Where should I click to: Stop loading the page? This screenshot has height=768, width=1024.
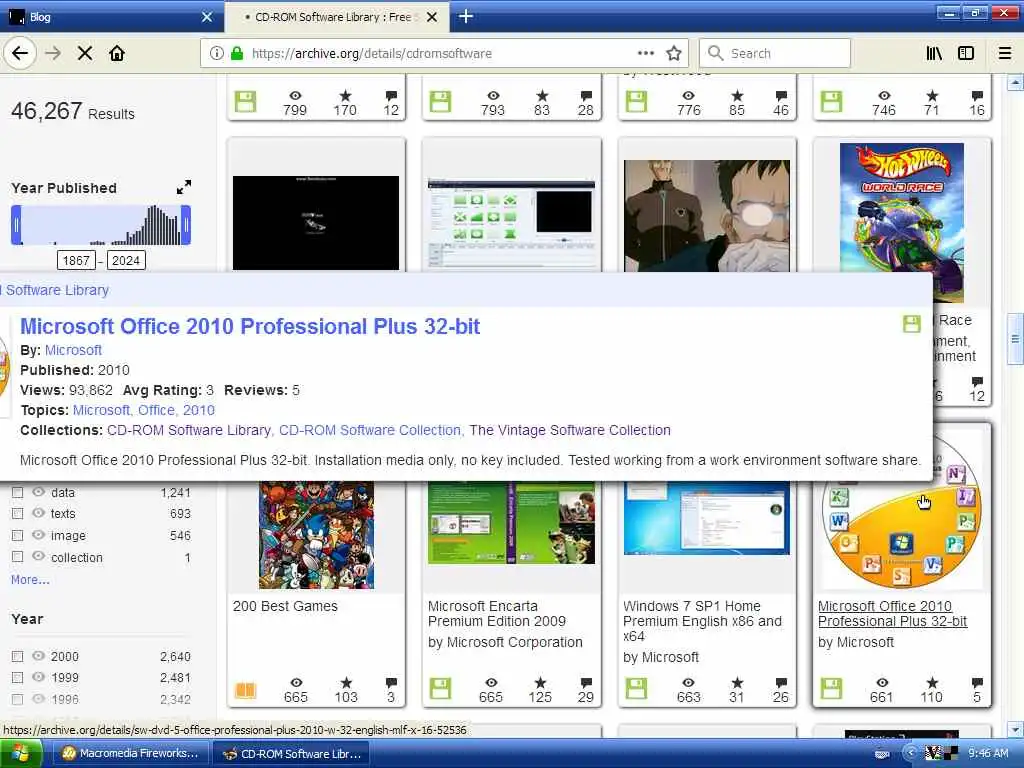(x=85, y=54)
